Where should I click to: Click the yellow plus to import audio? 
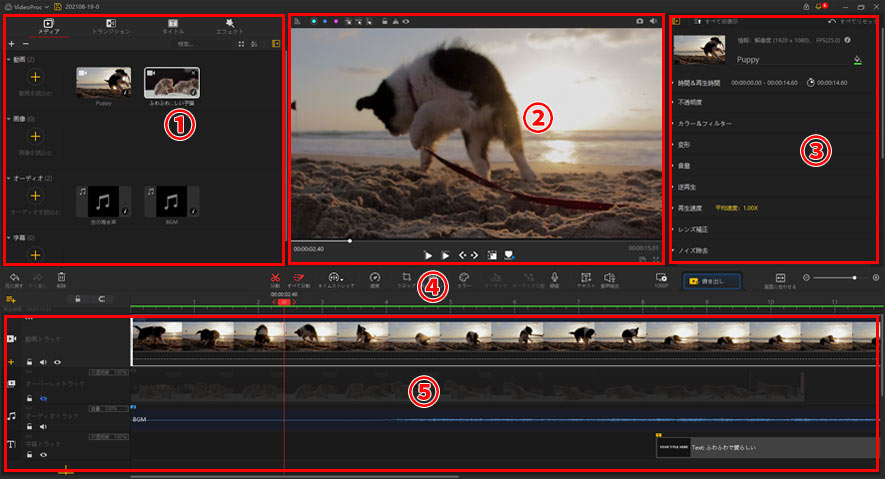35,196
